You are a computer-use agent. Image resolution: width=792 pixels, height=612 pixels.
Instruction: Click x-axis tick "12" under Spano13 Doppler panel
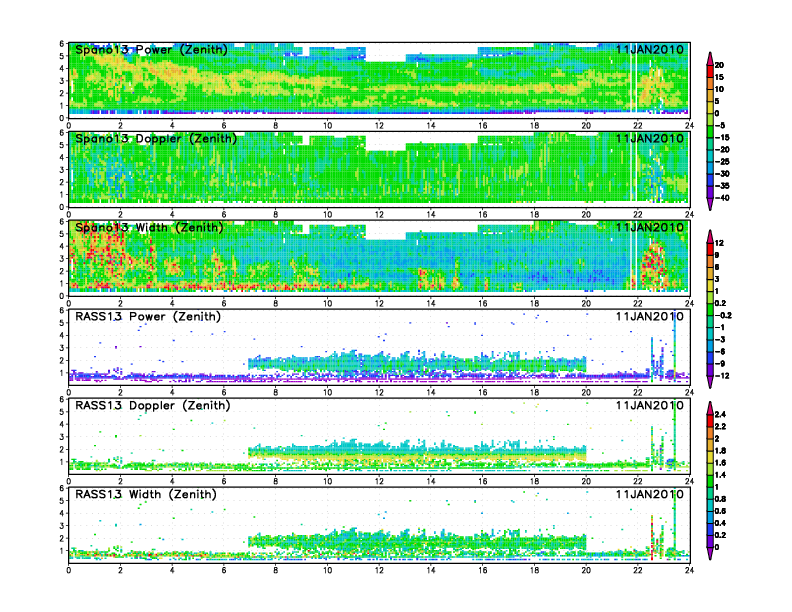(x=379, y=215)
